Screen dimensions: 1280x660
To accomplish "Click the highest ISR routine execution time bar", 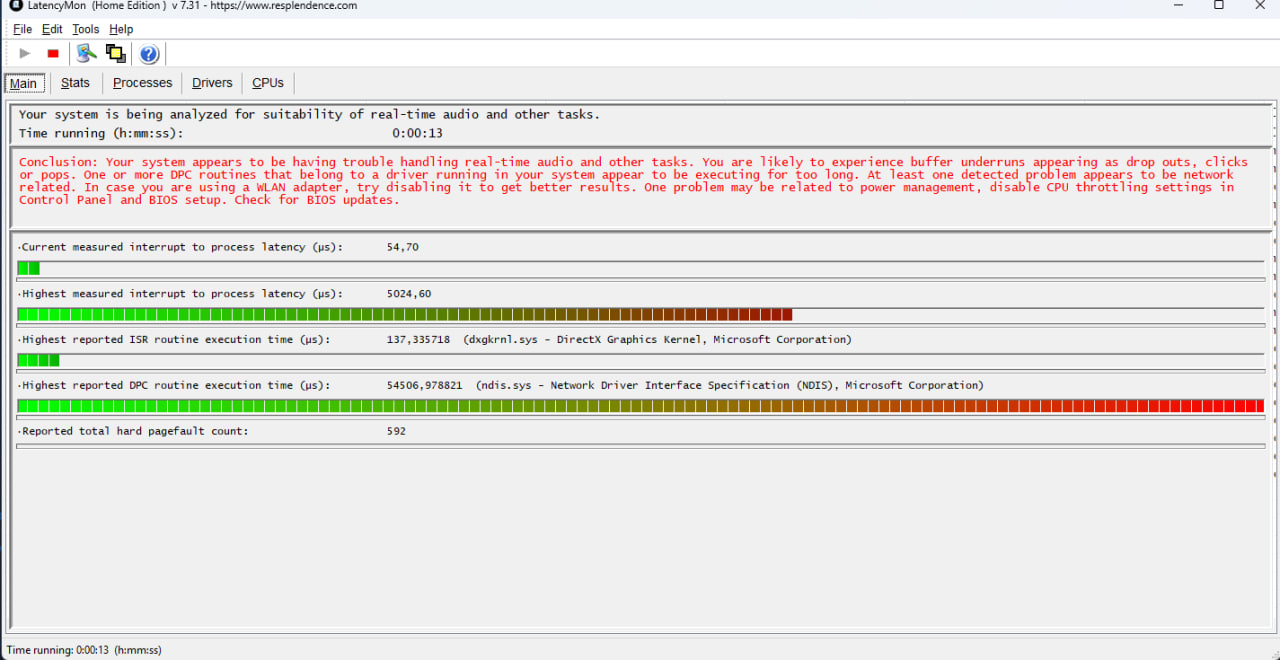I will point(641,360).
